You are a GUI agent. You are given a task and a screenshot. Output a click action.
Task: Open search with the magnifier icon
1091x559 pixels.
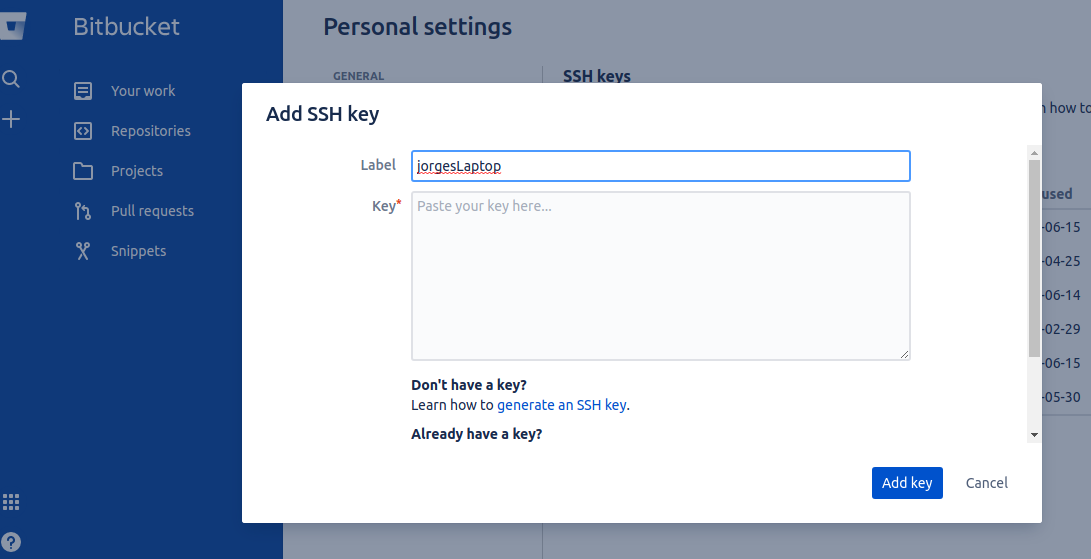pos(11,79)
